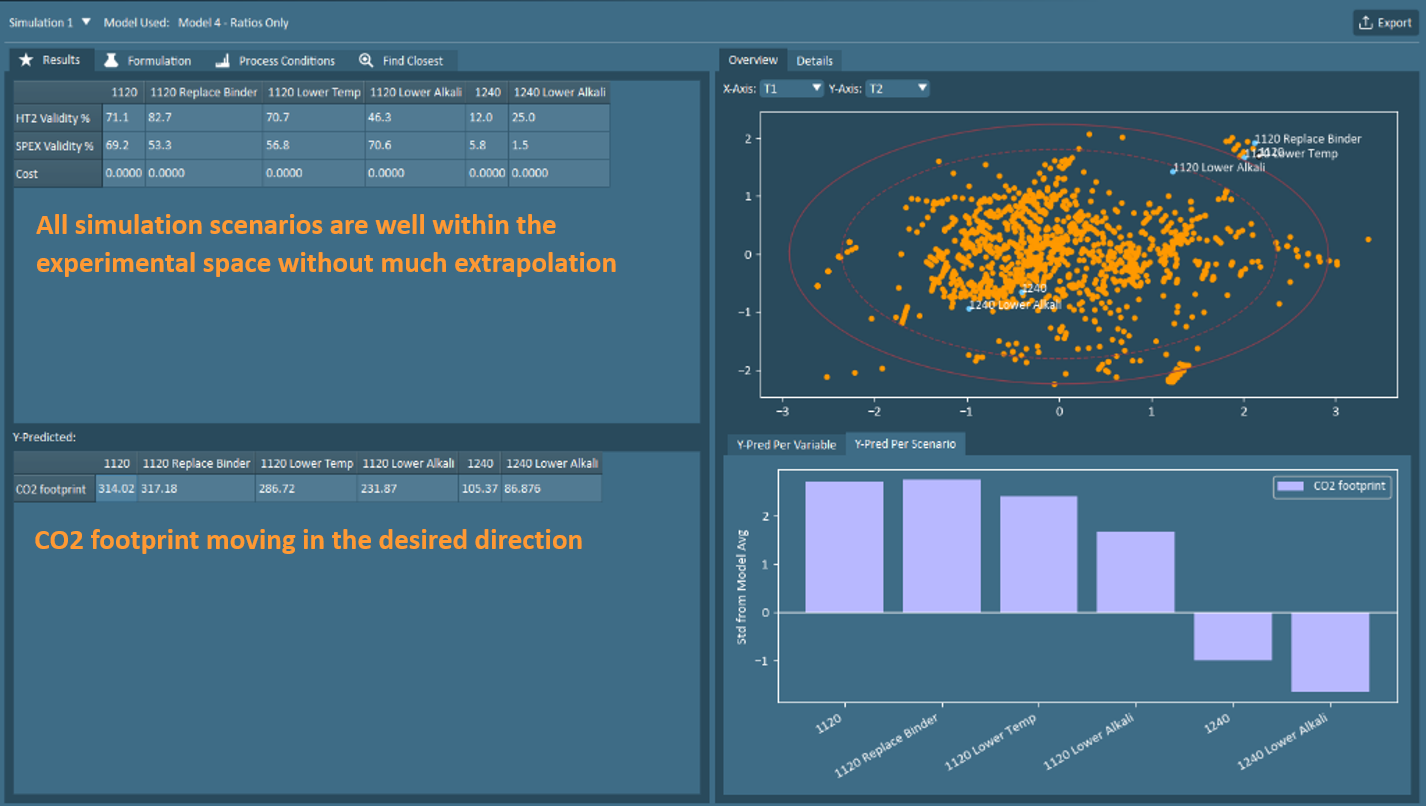The image size is (1426, 806).
Task: Expand the X-Axis T1 dropdown
Action: coord(791,89)
